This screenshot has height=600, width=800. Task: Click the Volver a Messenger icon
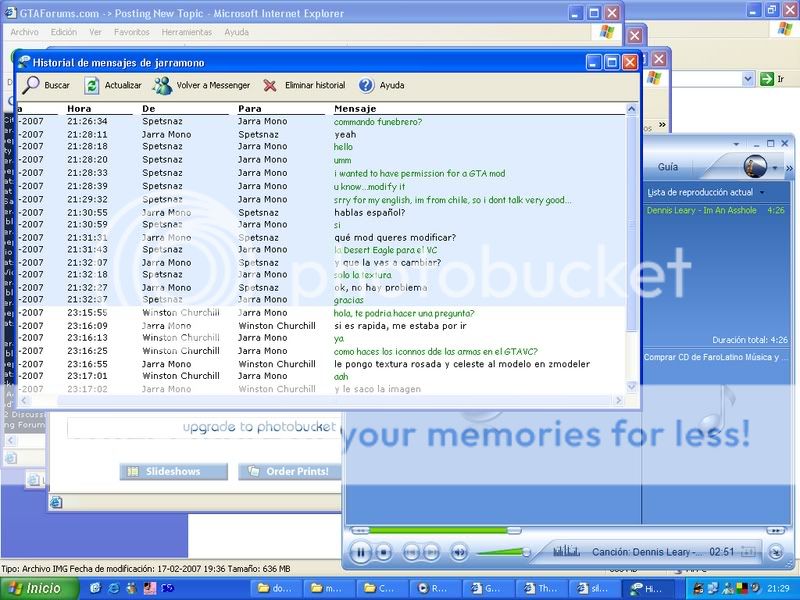point(162,85)
